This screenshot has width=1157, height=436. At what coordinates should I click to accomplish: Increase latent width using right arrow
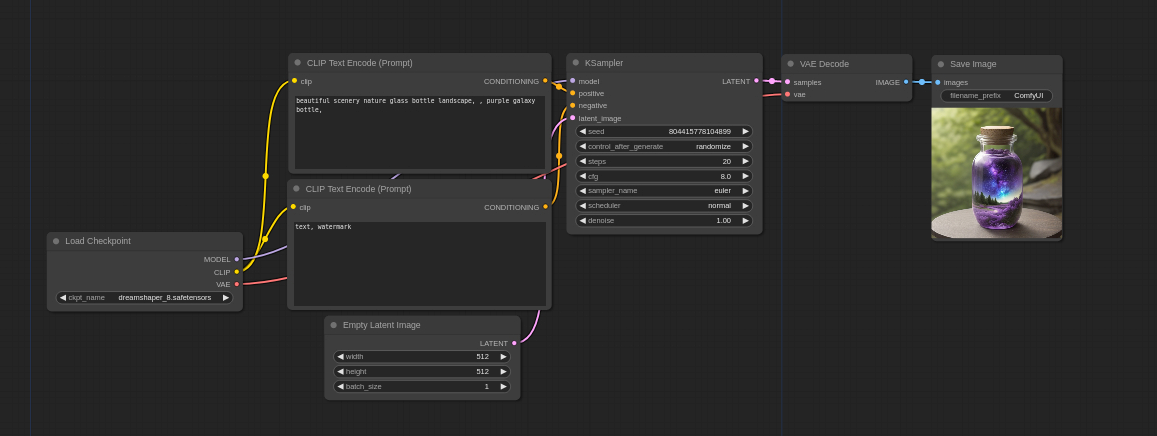503,357
